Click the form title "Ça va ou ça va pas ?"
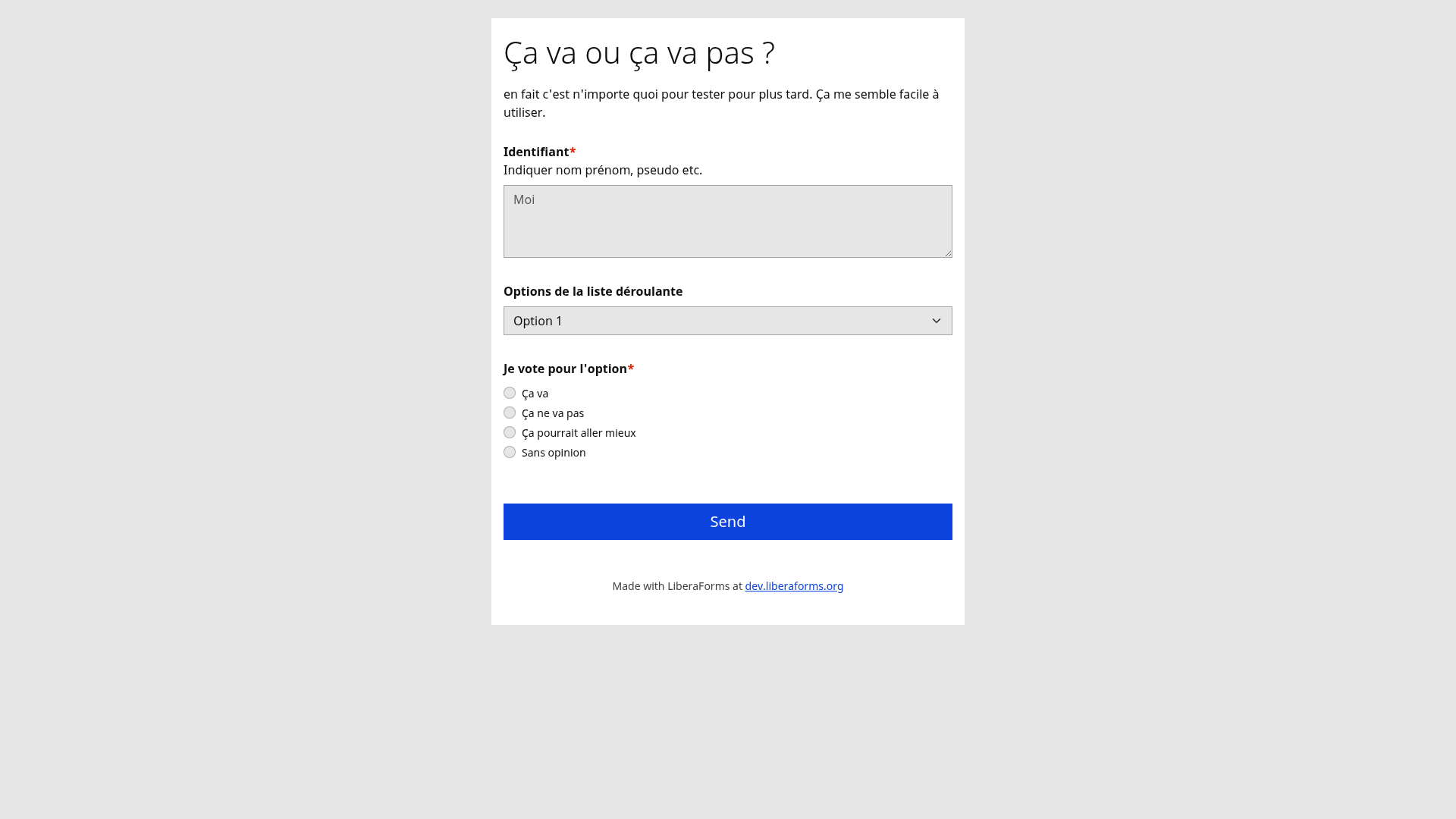1456x819 pixels. [639, 53]
